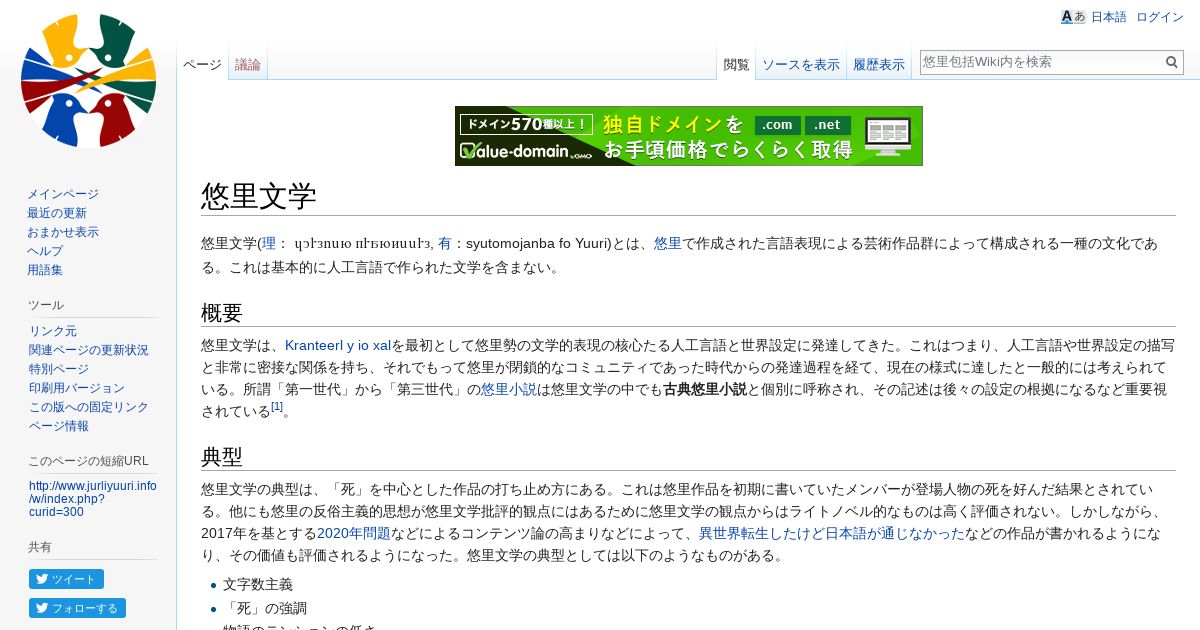This screenshot has height=630, width=1200.
Task: Open the ソースを表示 tab
Action: tap(801, 65)
